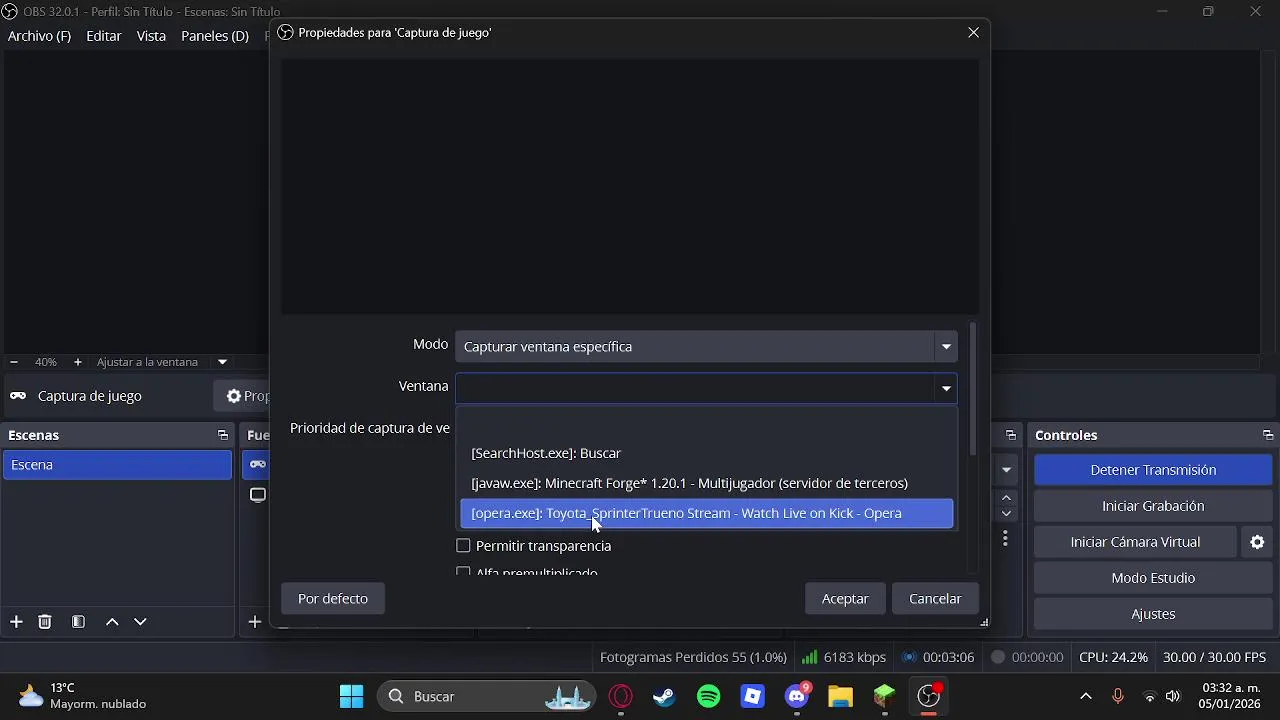Move the scene up in the Escenas list
This screenshot has height=720, width=1280.
[x=112, y=622]
